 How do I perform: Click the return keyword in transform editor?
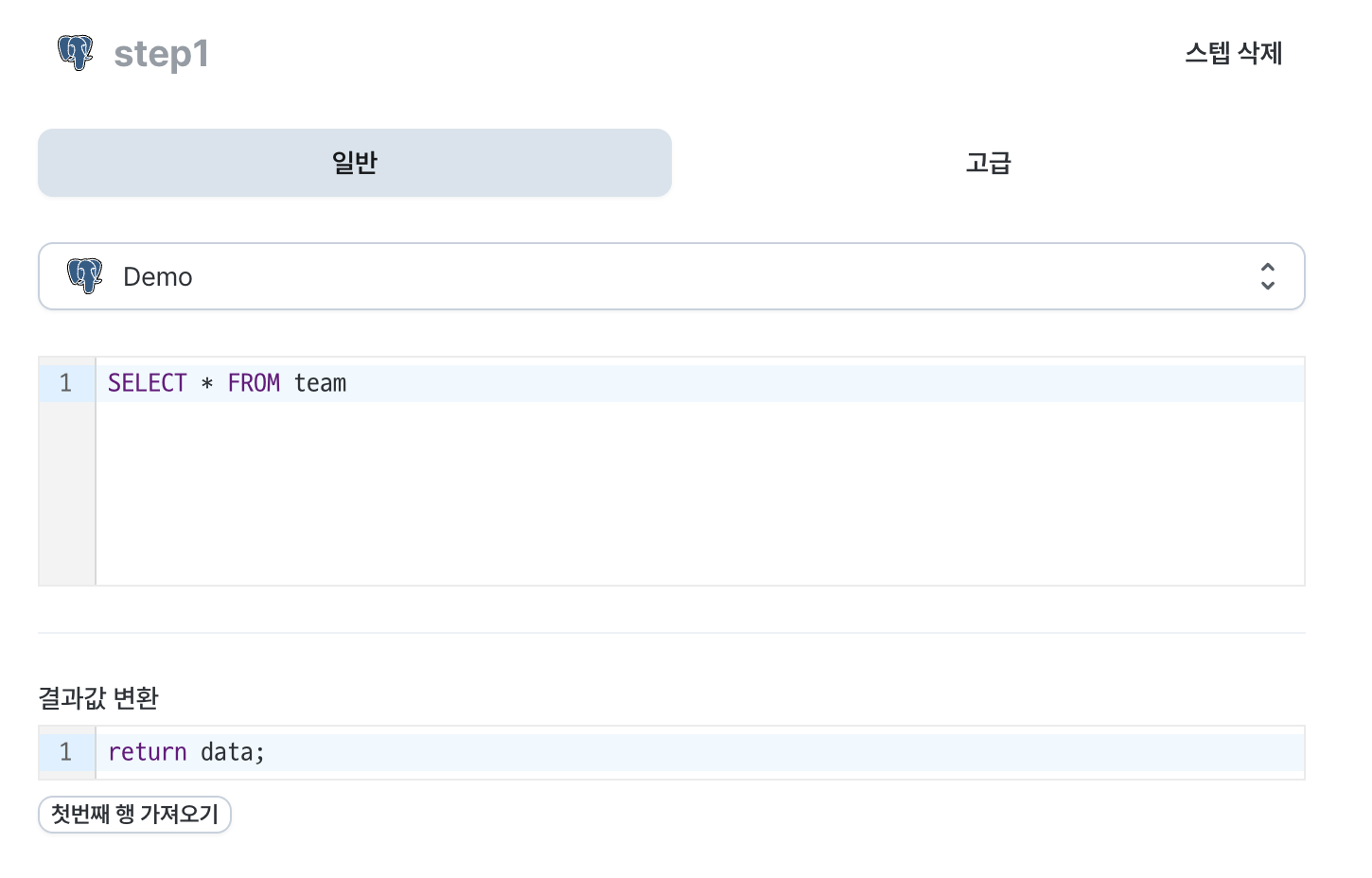[148, 752]
